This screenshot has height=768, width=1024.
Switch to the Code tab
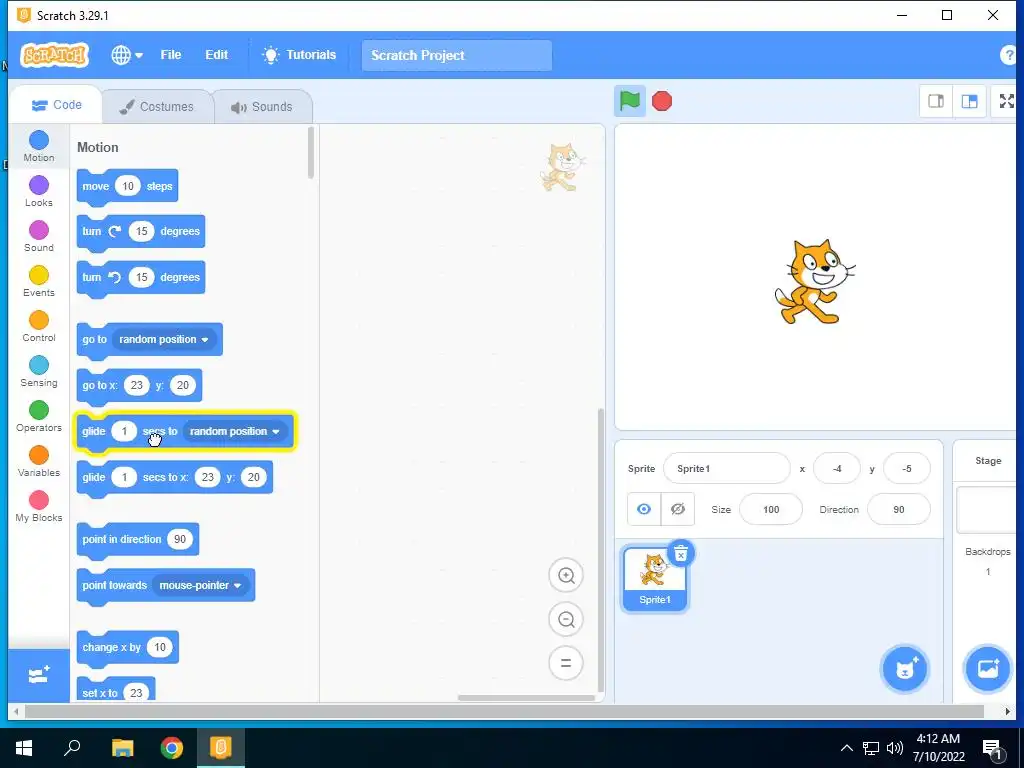(57, 105)
